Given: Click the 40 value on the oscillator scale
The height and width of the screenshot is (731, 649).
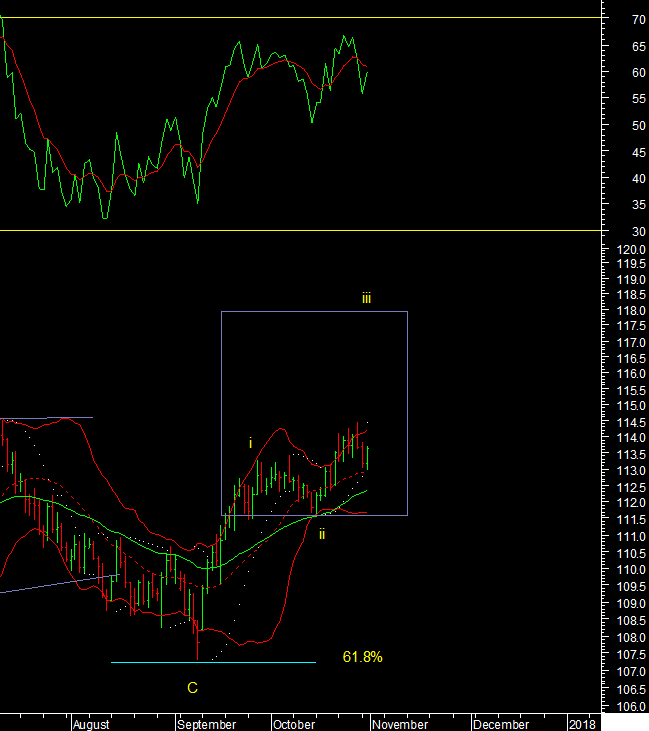Looking at the screenshot, I should (638, 179).
